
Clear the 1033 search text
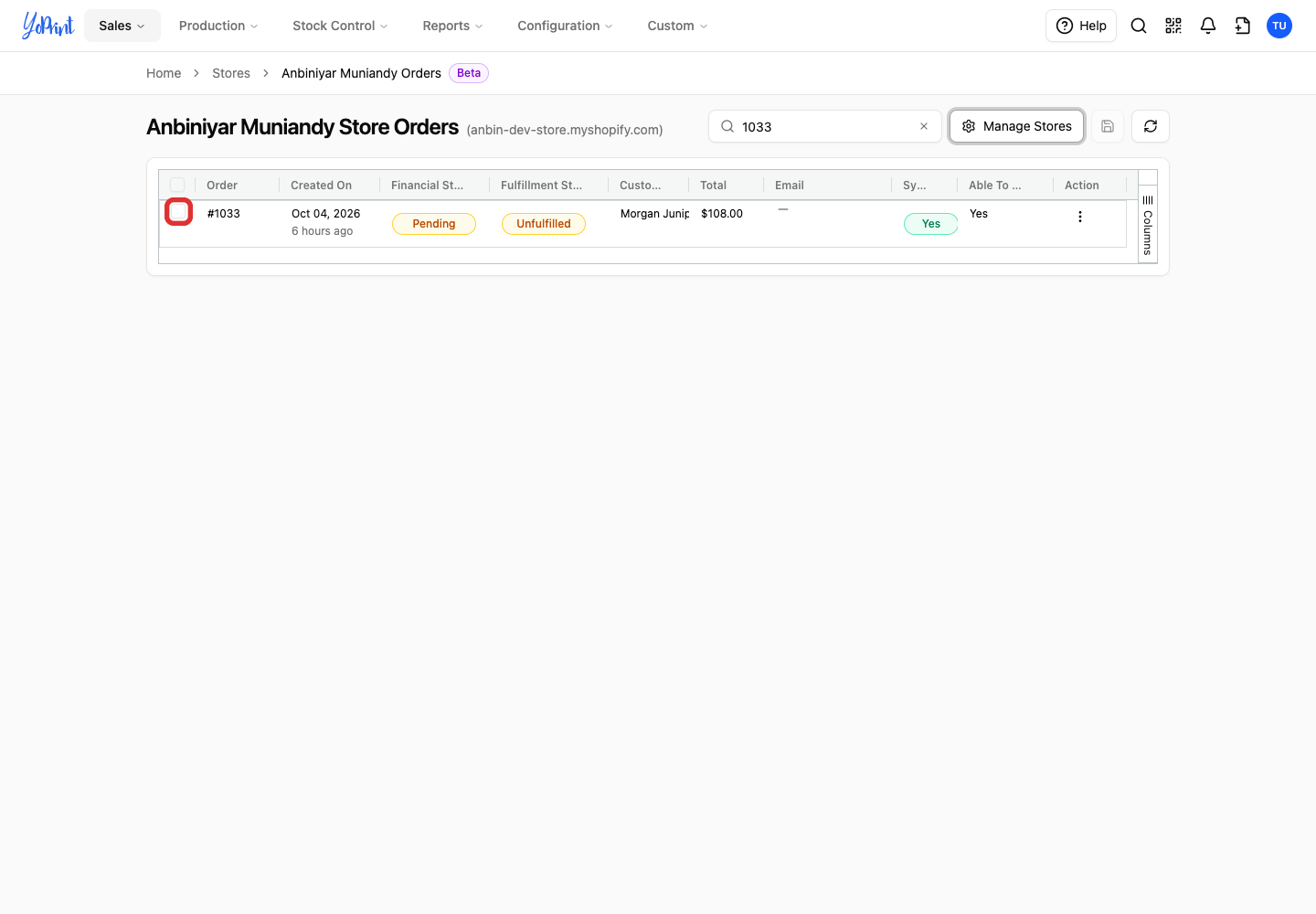coord(924,126)
